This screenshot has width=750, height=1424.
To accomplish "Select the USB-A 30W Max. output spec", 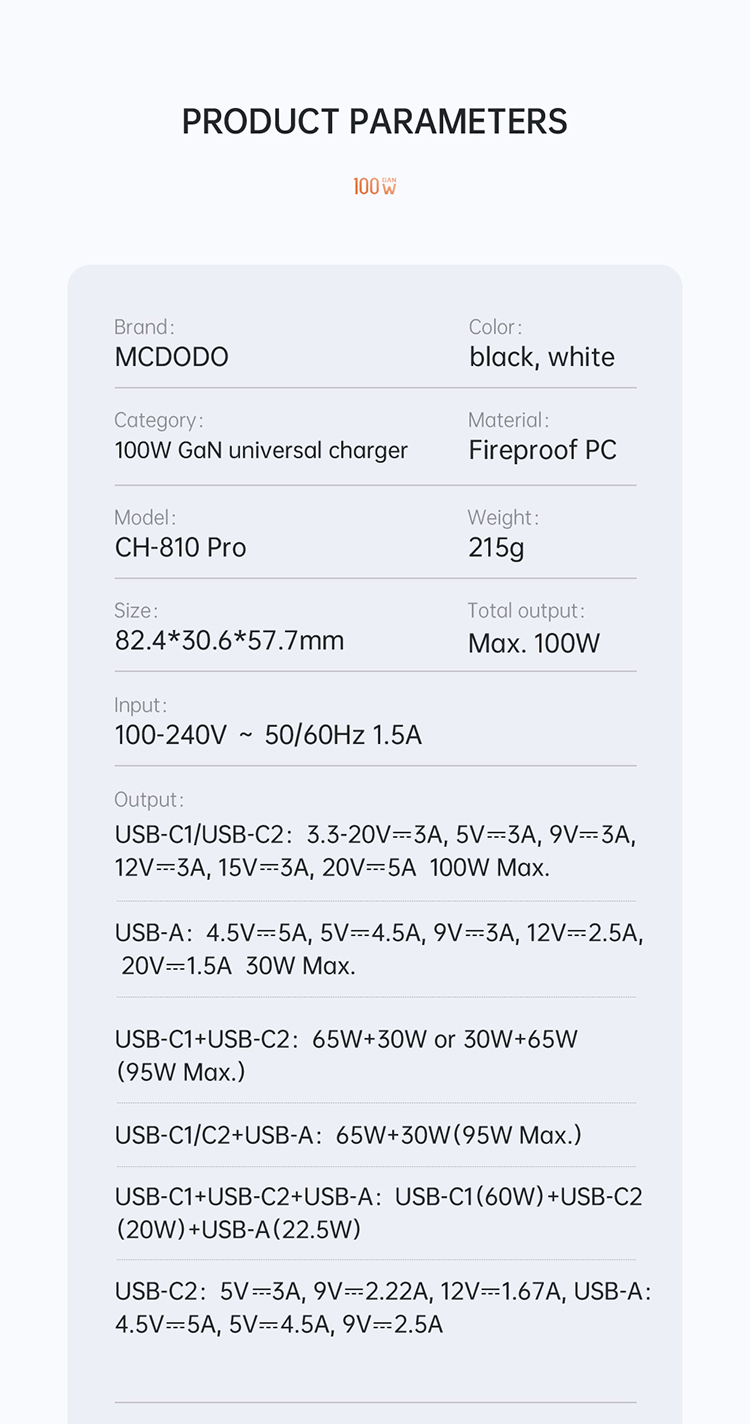I will (378, 949).
